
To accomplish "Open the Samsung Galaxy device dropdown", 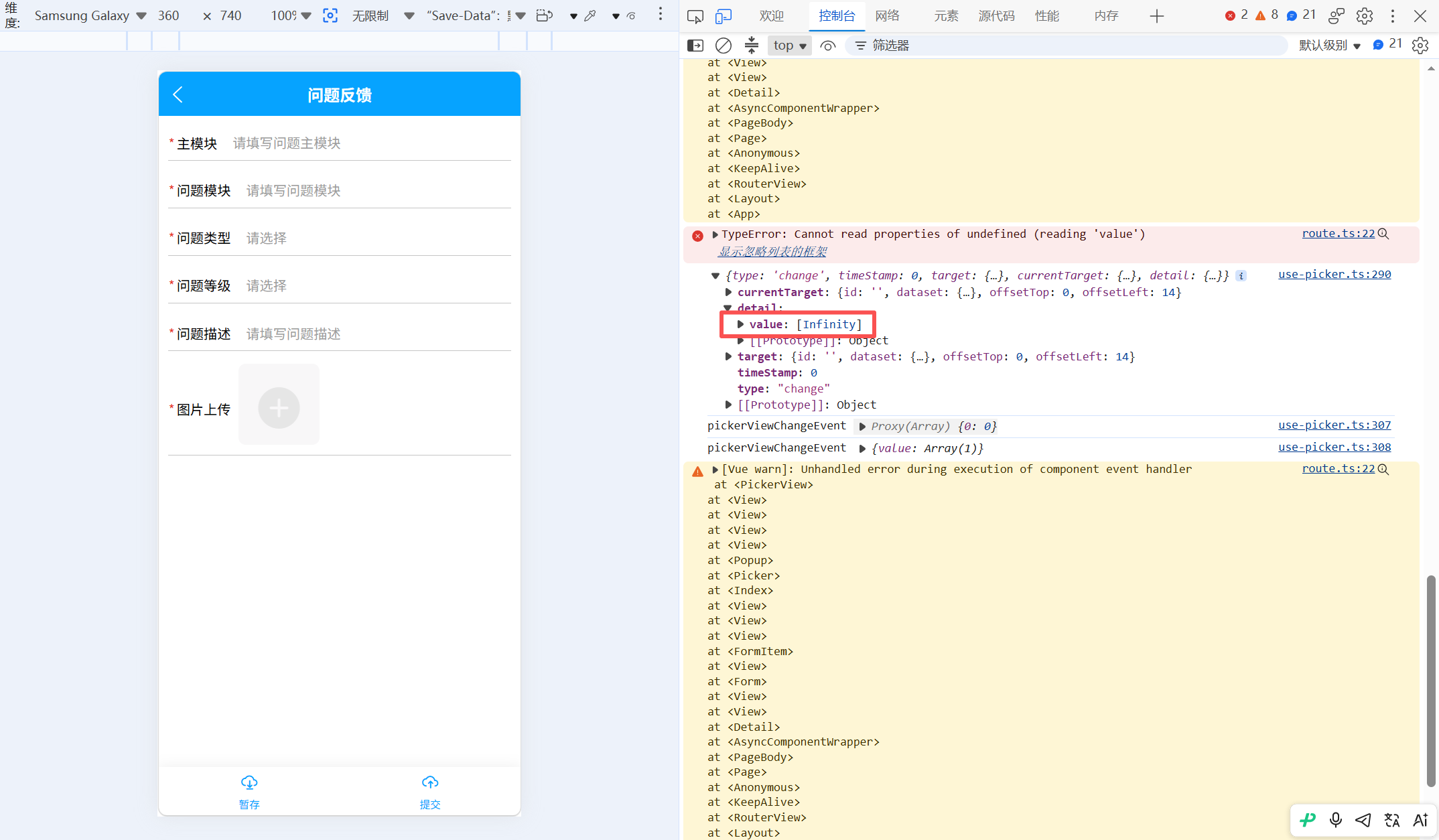I will pos(90,15).
